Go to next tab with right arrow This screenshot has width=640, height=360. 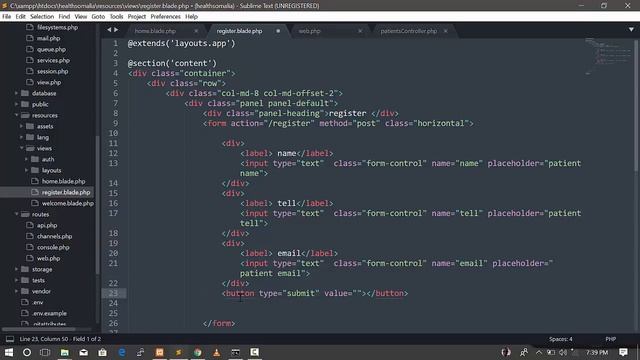click(x=116, y=30)
